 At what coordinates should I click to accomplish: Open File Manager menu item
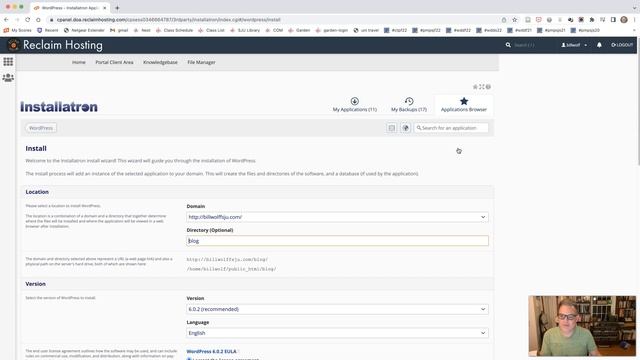pos(201,62)
